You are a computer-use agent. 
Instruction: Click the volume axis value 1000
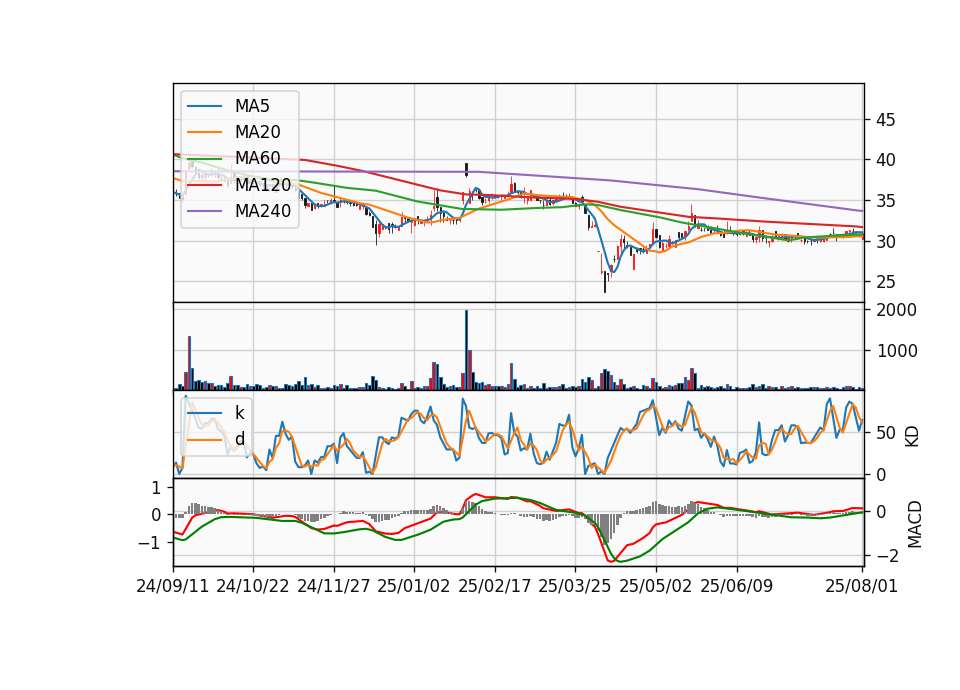pos(897,351)
